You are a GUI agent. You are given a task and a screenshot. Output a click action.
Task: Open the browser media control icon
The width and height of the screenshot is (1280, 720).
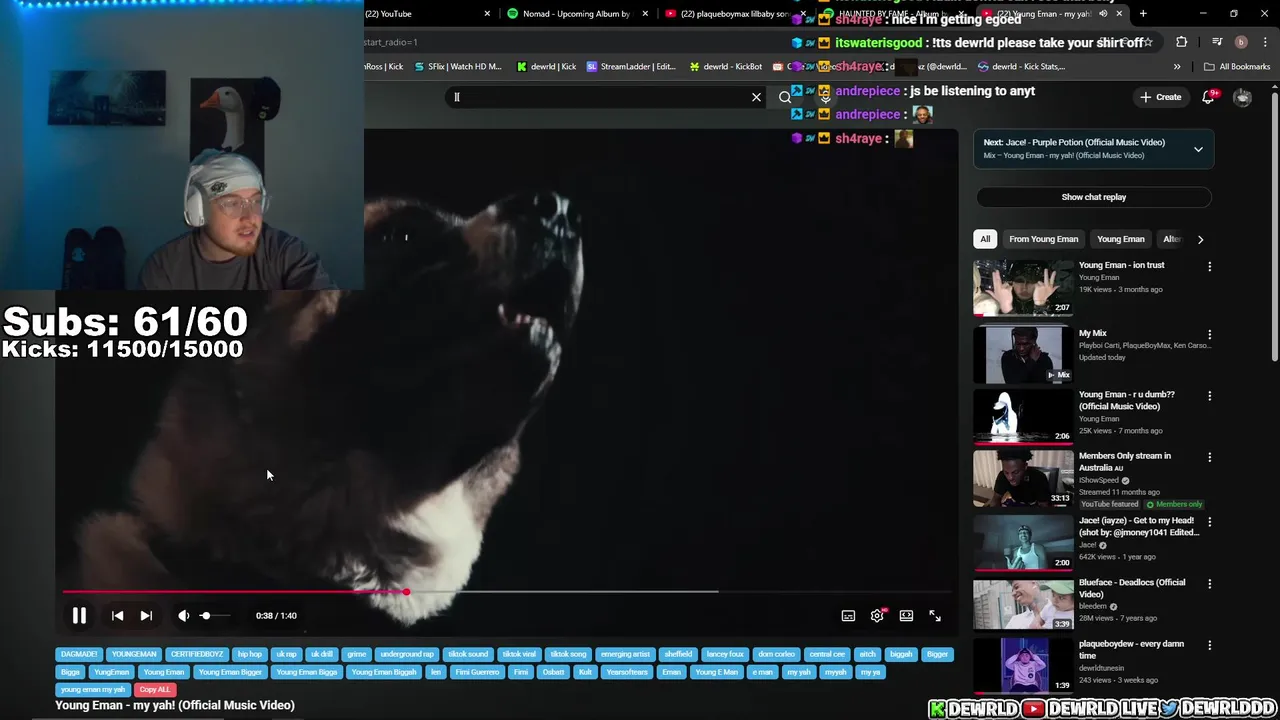[x=1217, y=42]
